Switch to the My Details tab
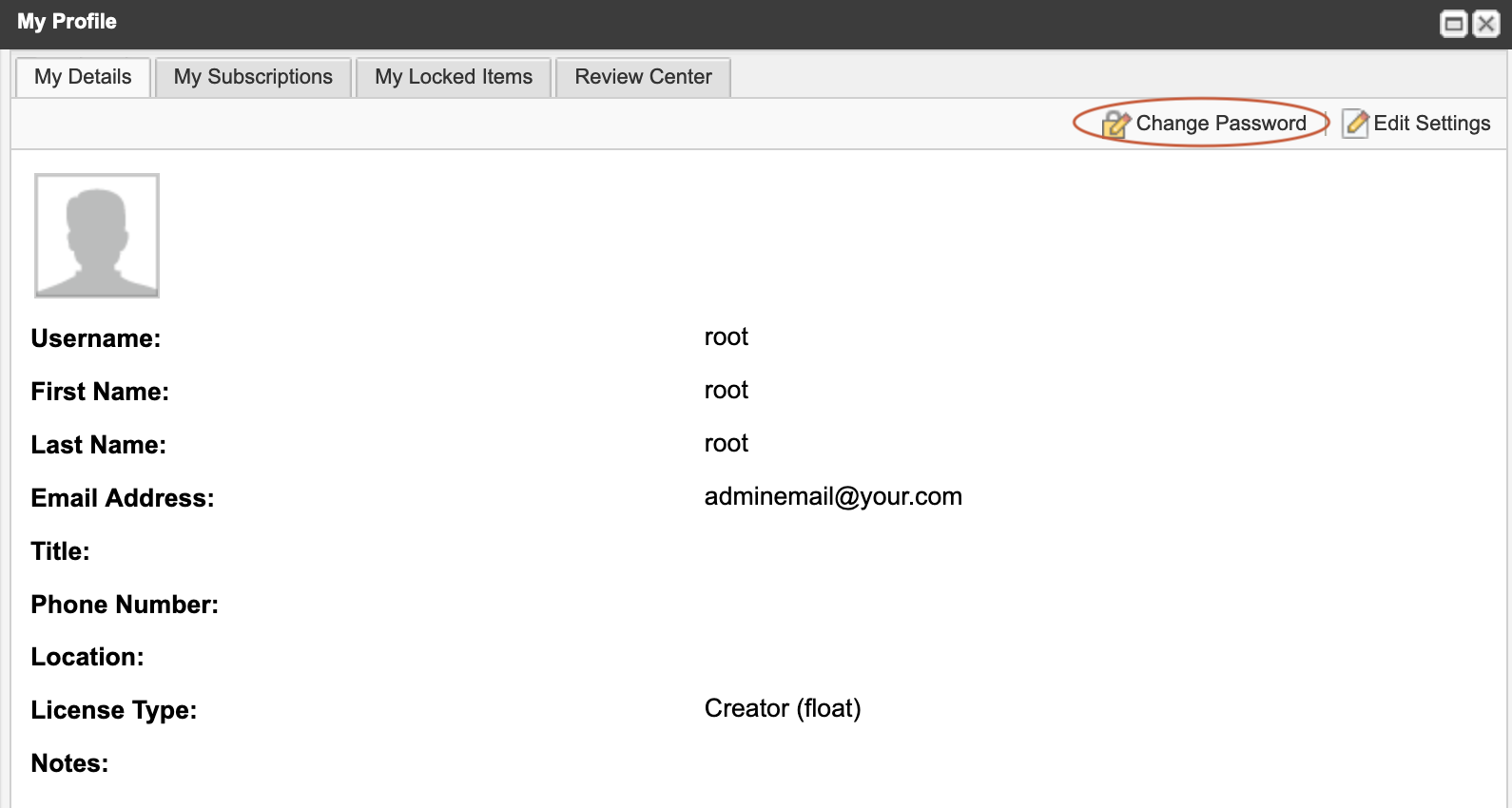 click(x=83, y=77)
